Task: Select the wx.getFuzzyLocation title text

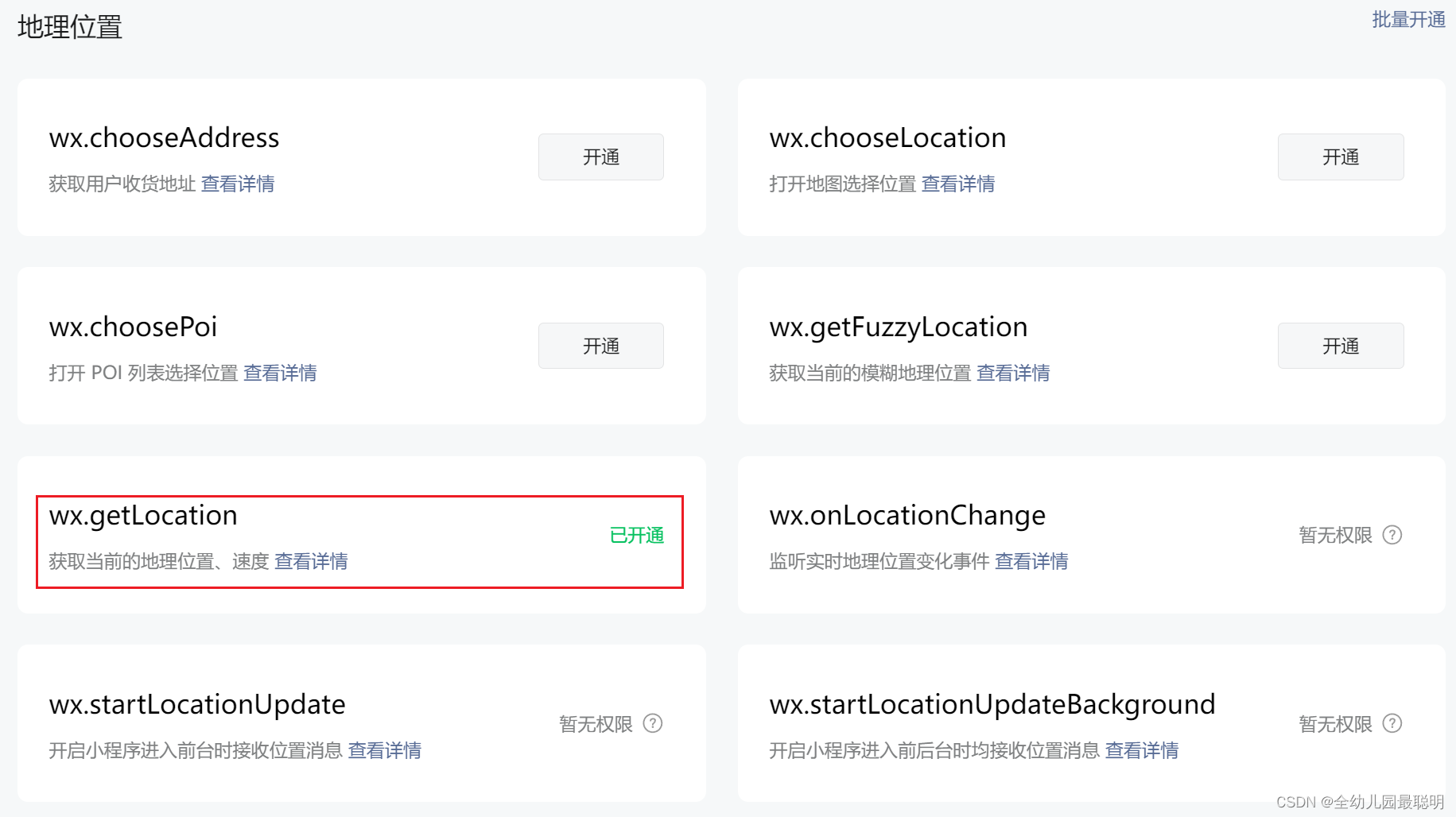Action: [899, 327]
